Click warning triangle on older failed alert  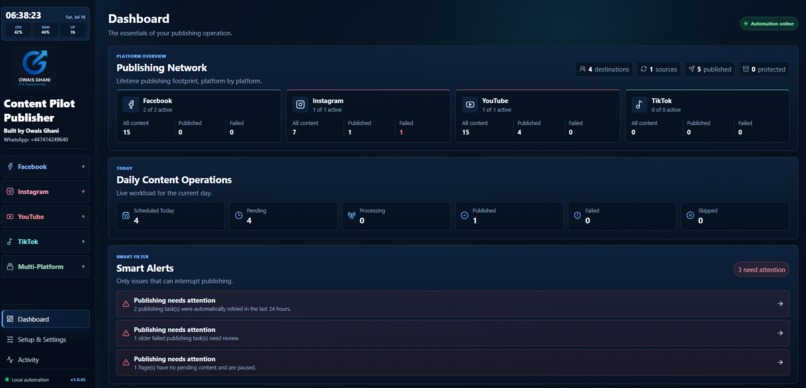tap(125, 333)
